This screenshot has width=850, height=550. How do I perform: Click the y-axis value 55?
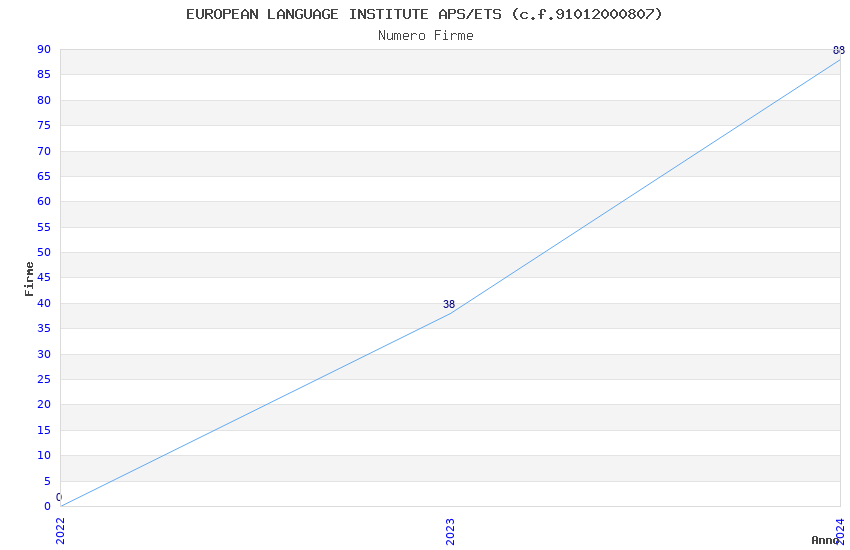click(x=44, y=227)
